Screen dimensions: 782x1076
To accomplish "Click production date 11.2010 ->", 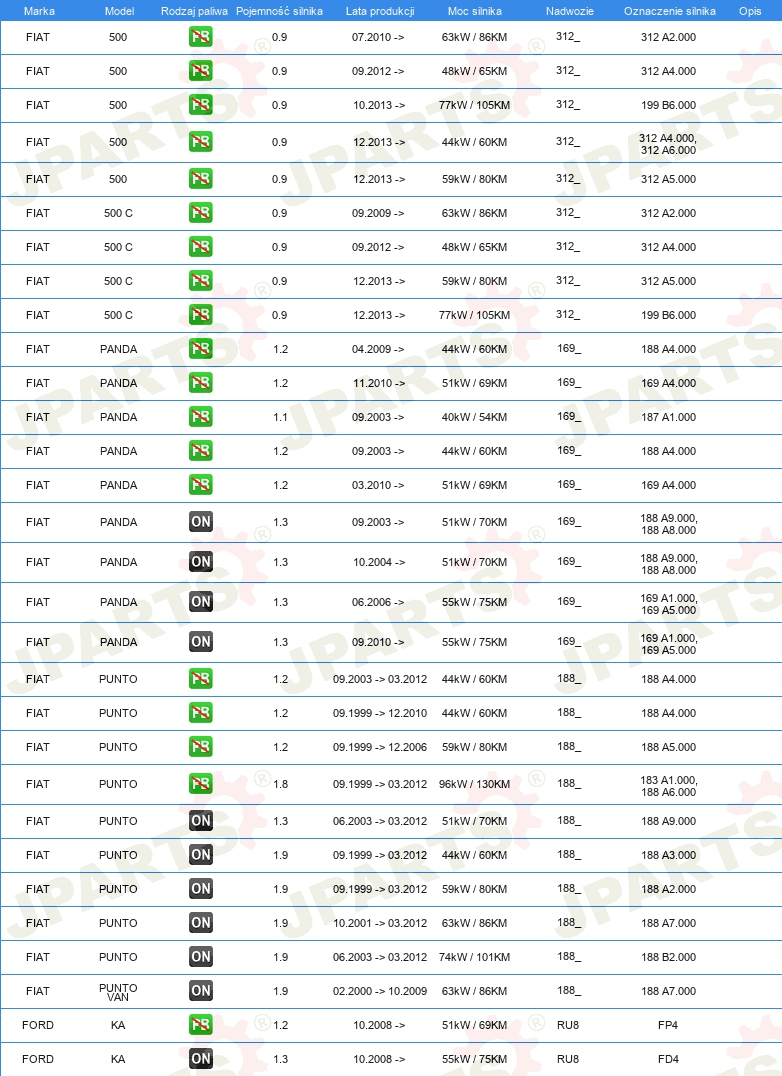I will (x=379, y=383).
